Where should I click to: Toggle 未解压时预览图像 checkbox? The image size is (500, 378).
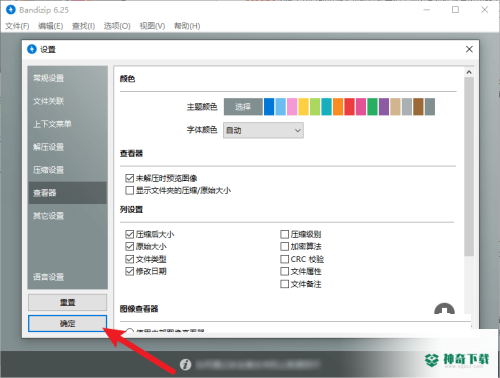[x=129, y=178]
